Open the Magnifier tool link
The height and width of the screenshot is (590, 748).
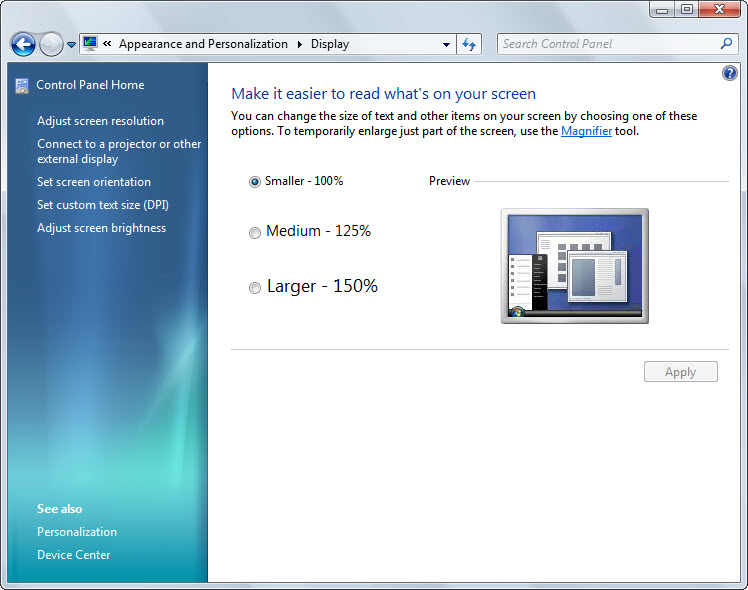586,131
